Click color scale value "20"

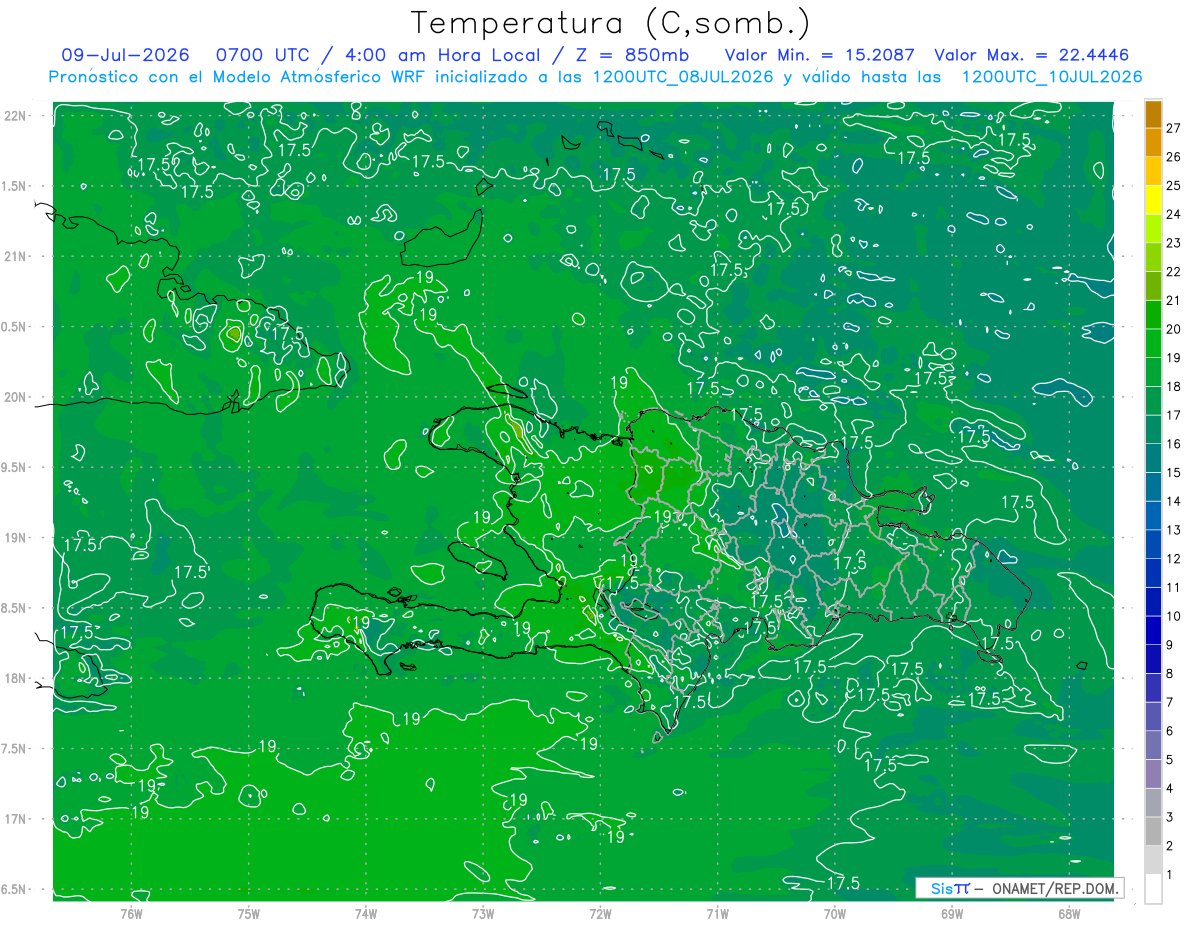click(1175, 329)
